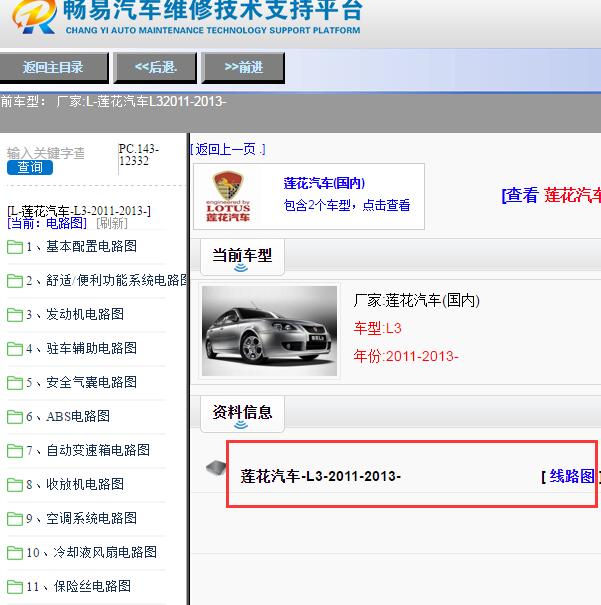601x605 pixels.
Task: Select the 资料信息 tab
Action: pyautogui.click(x=243, y=414)
